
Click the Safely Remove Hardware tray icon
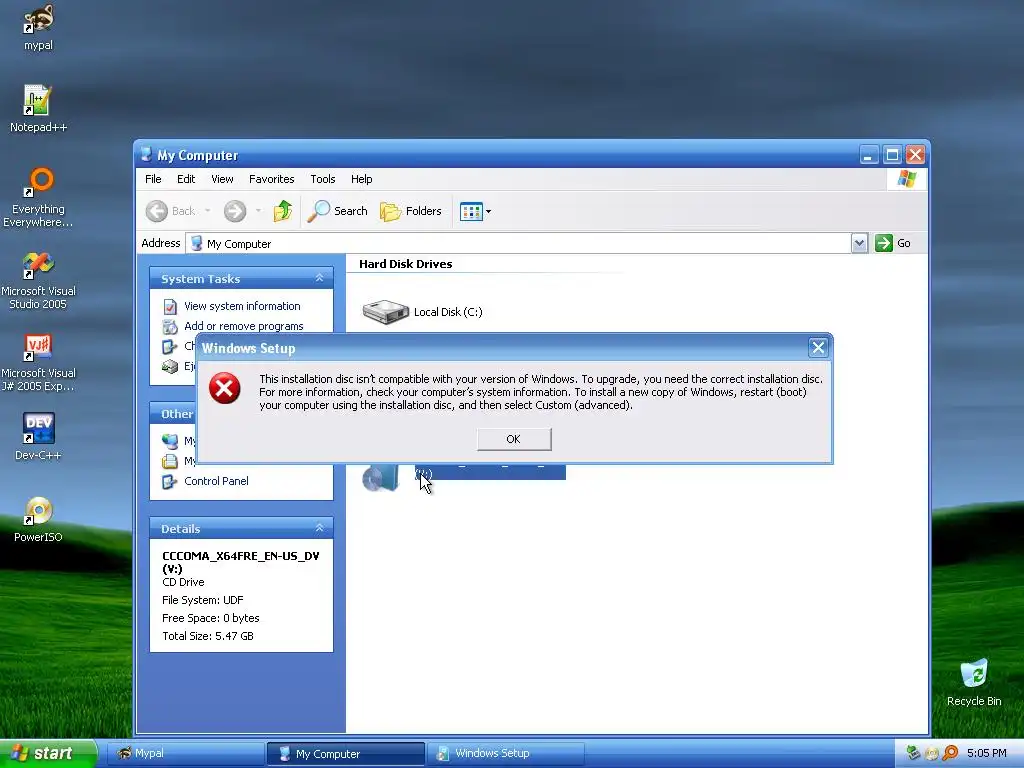pos(913,753)
